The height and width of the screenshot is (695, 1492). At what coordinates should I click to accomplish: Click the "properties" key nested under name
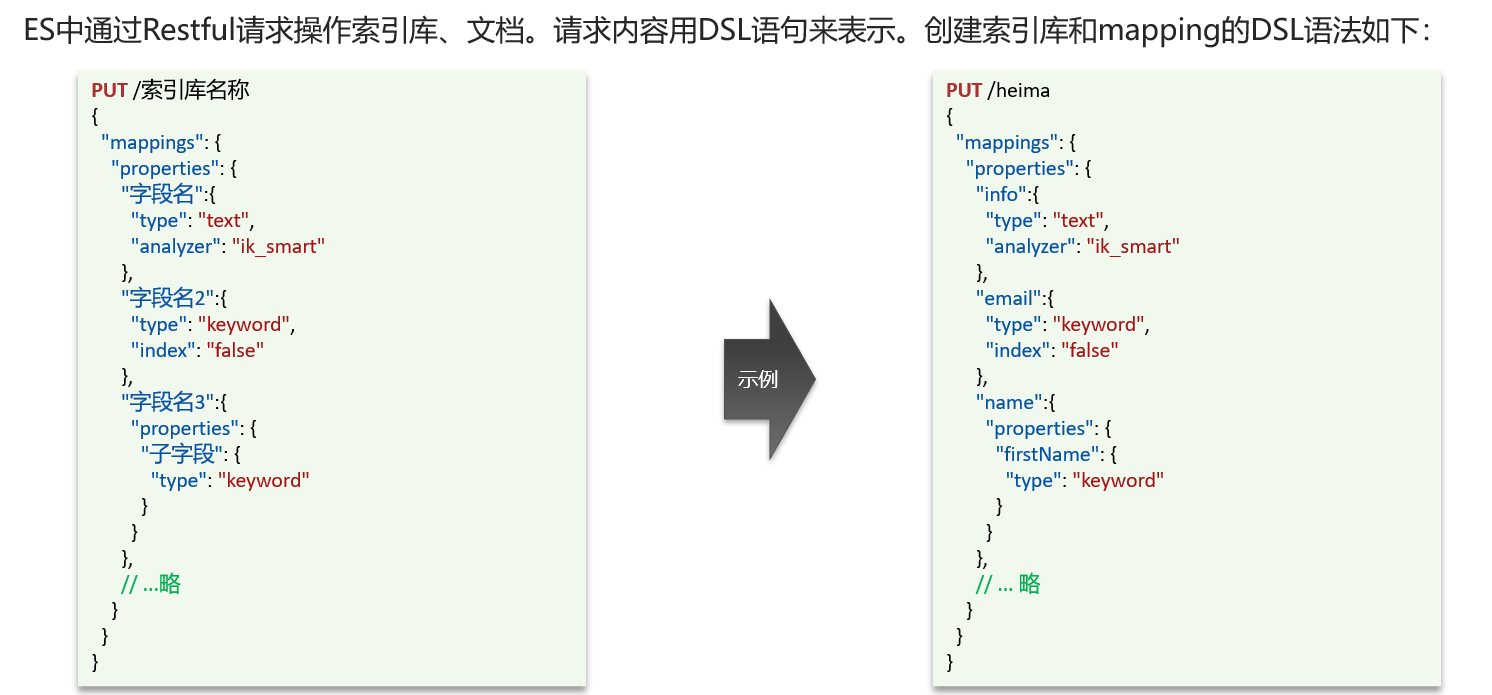[1039, 428]
